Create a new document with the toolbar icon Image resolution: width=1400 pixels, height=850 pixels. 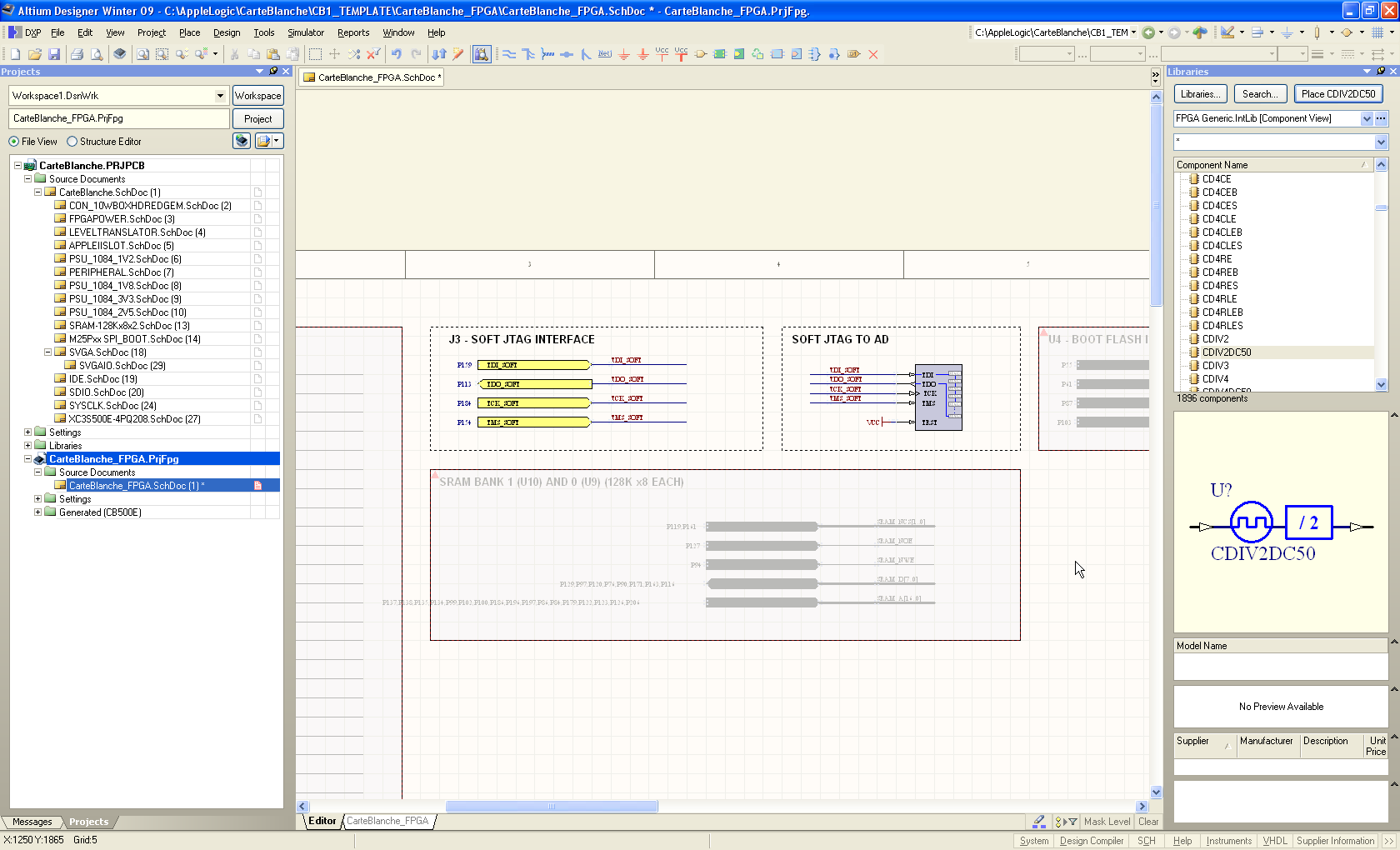(15, 54)
